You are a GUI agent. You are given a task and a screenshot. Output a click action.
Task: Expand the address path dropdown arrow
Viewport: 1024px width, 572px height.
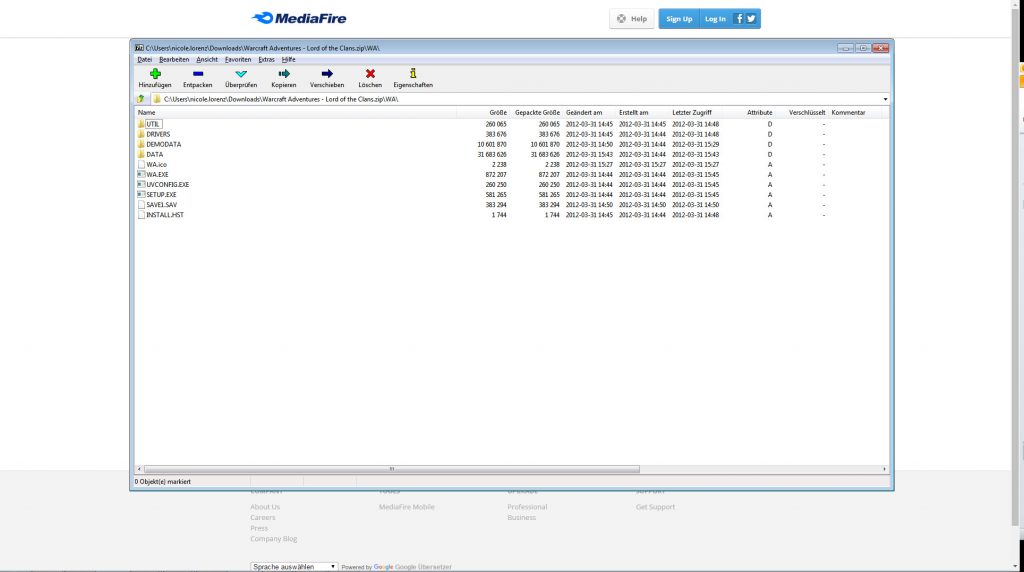click(885, 99)
